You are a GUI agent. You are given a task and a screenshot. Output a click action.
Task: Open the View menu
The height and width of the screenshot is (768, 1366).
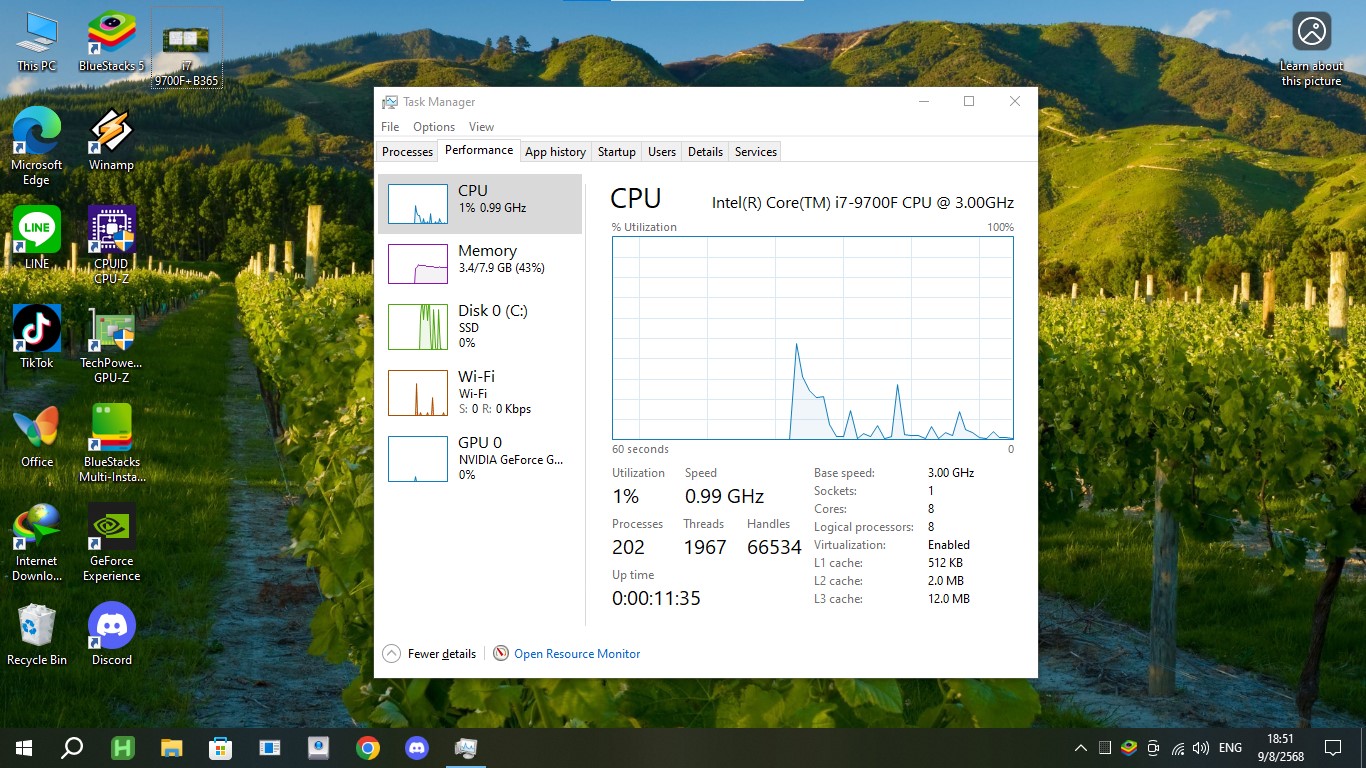coord(481,127)
